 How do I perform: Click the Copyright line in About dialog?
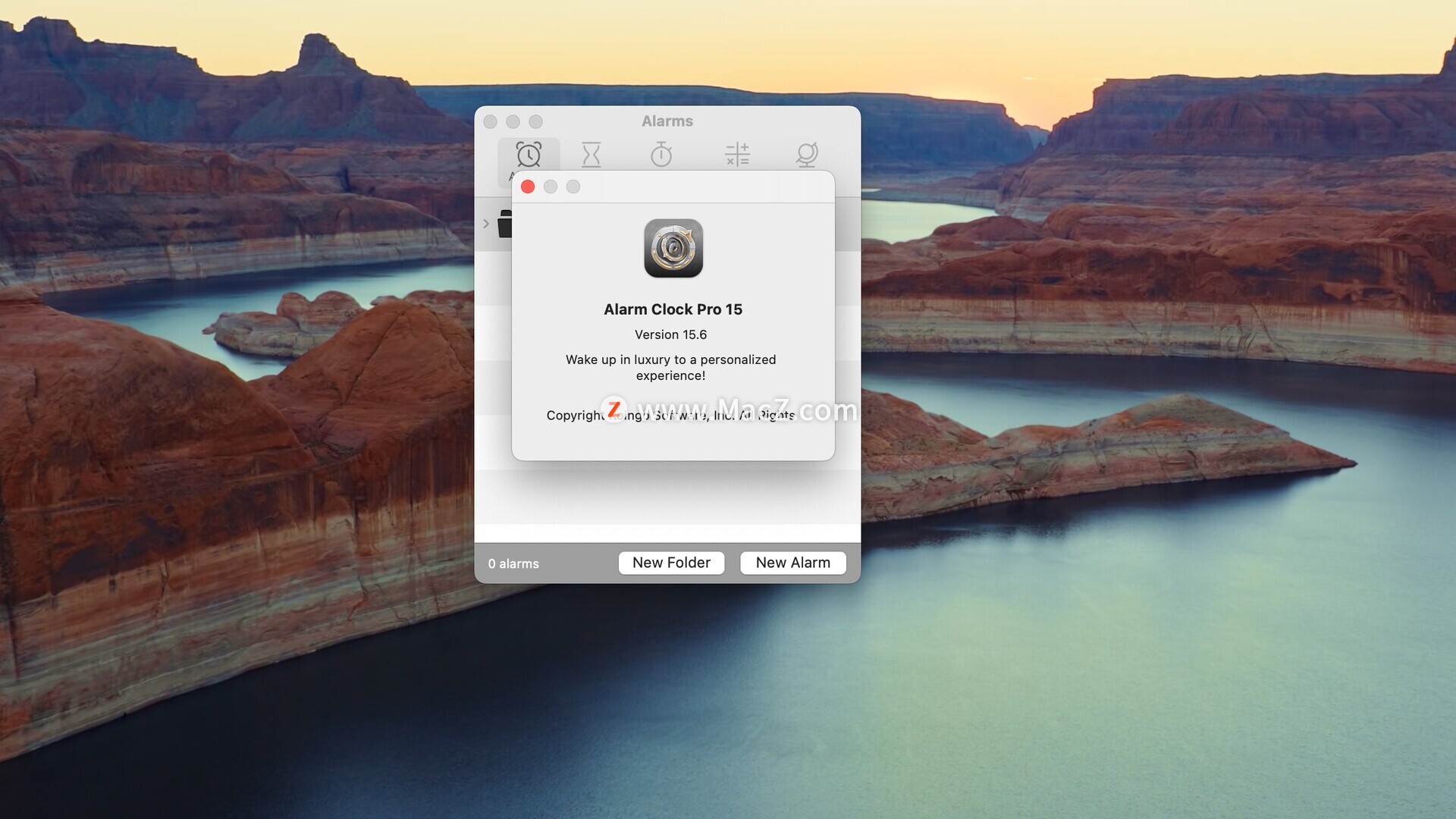(670, 415)
